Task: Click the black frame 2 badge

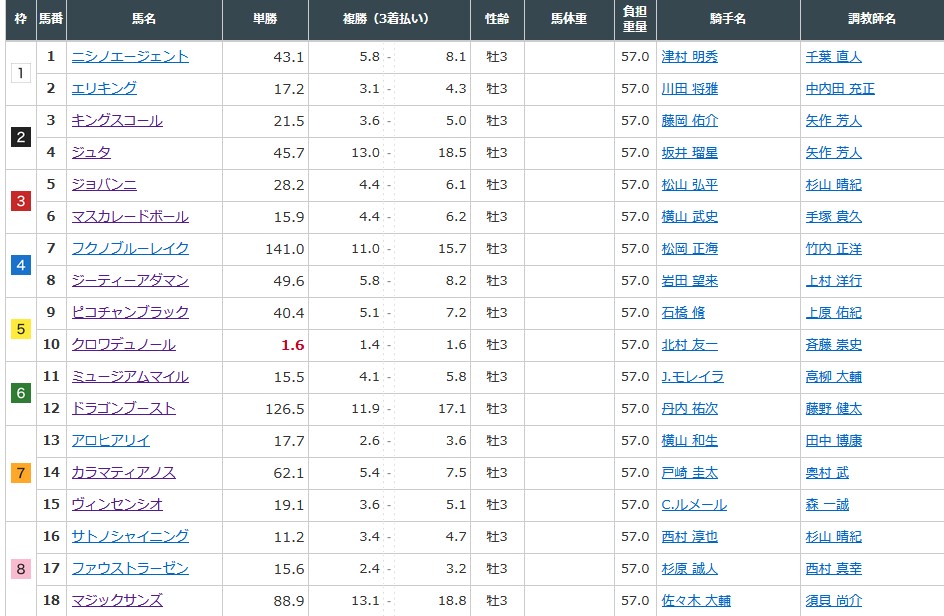Action: click(21, 137)
